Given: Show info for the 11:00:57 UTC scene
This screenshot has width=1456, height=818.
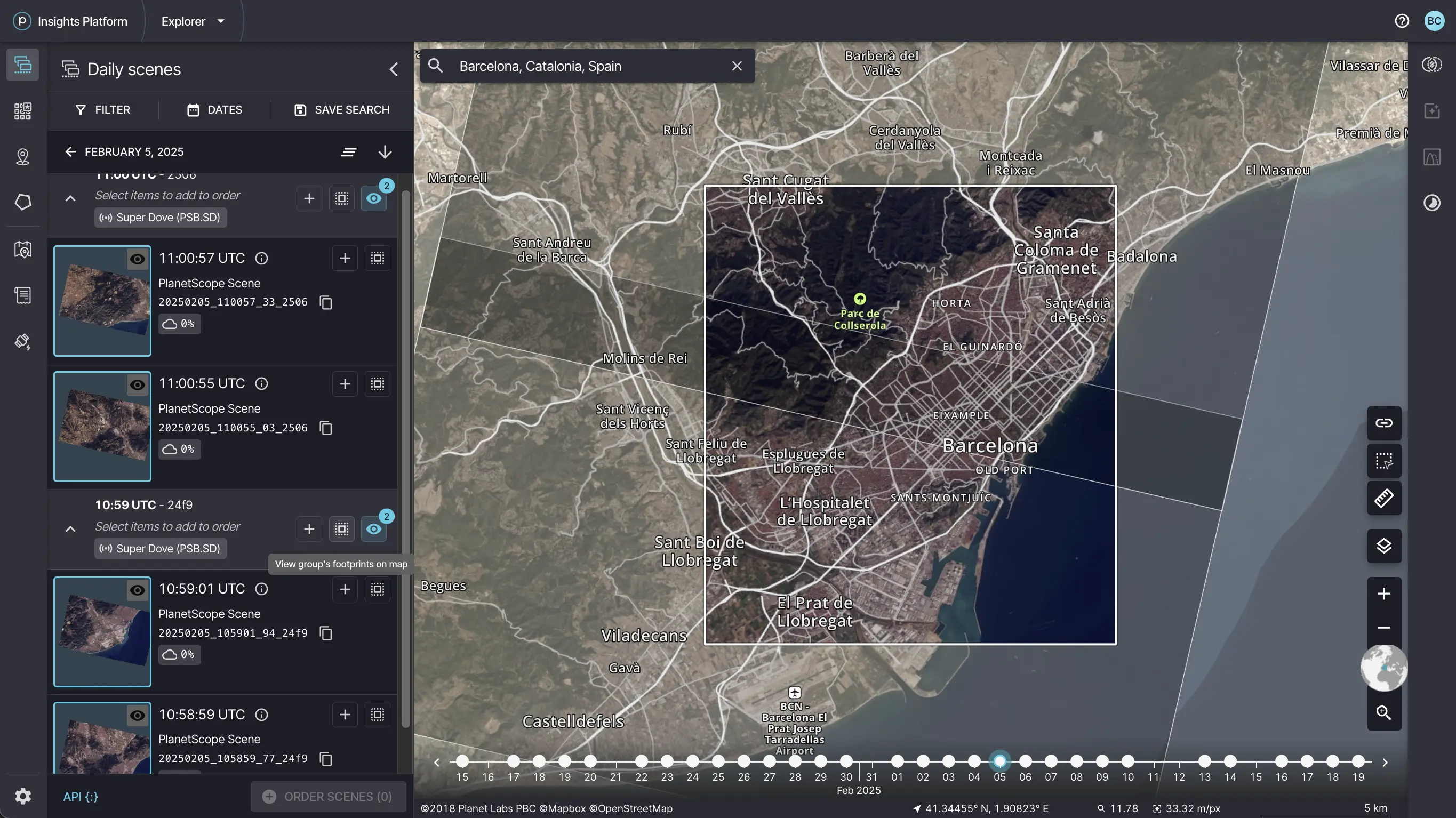Looking at the screenshot, I should pyautogui.click(x=261, y=258).
